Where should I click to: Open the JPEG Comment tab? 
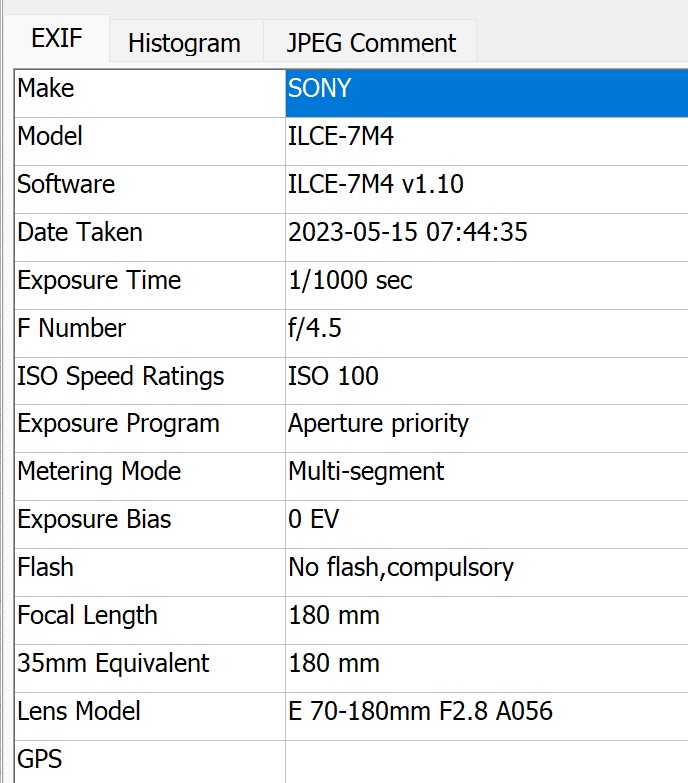[371, 43]
